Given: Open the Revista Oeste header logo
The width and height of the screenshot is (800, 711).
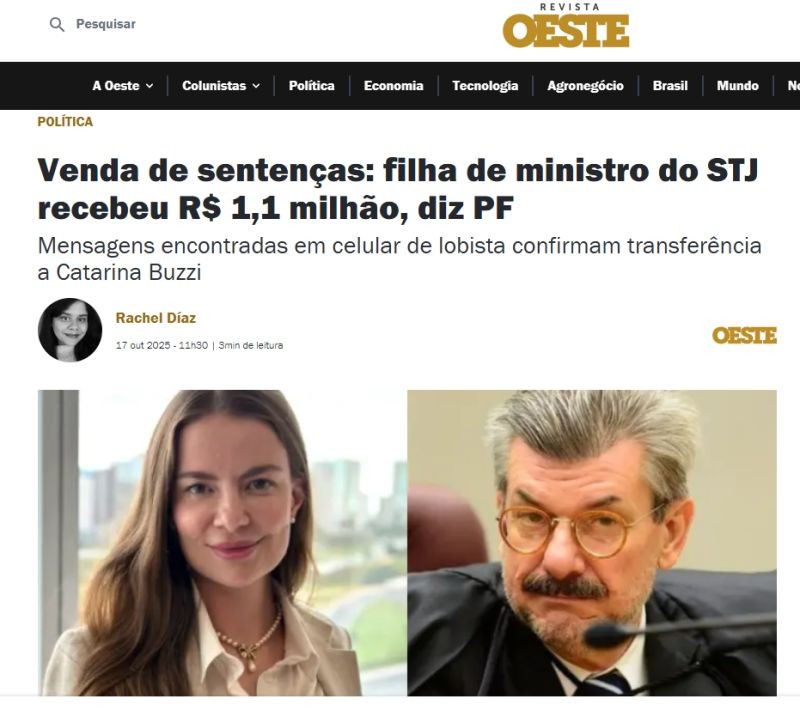Looking at the screenshot, I should point(565,26).
